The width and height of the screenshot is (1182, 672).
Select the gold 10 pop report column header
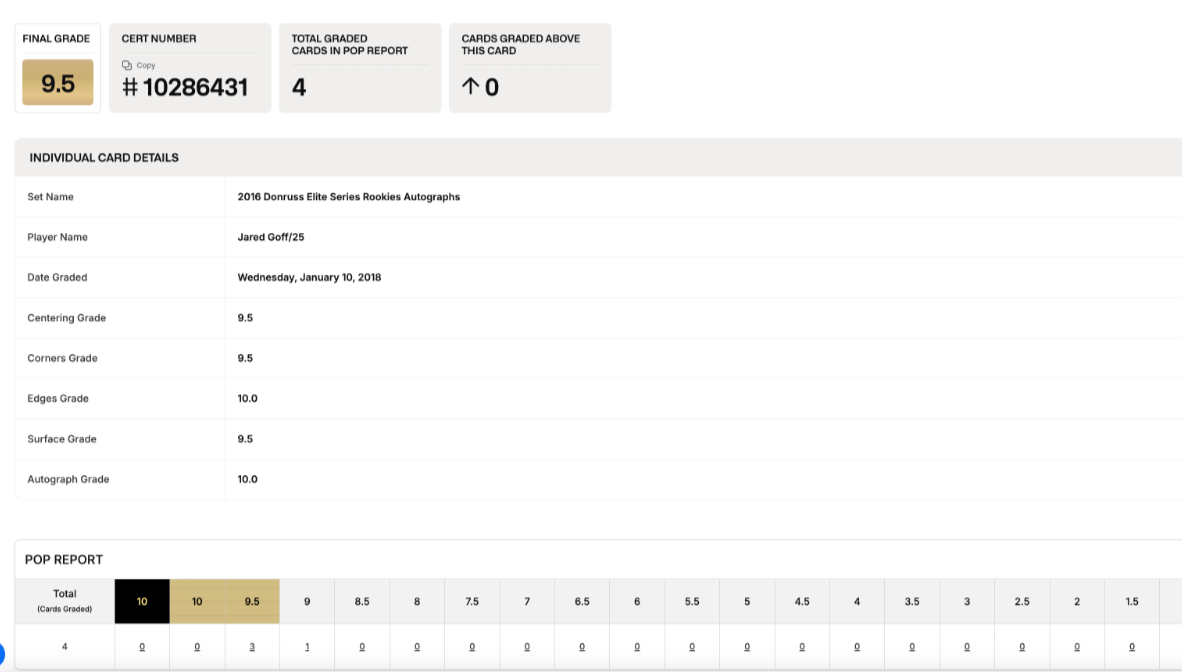197,601
